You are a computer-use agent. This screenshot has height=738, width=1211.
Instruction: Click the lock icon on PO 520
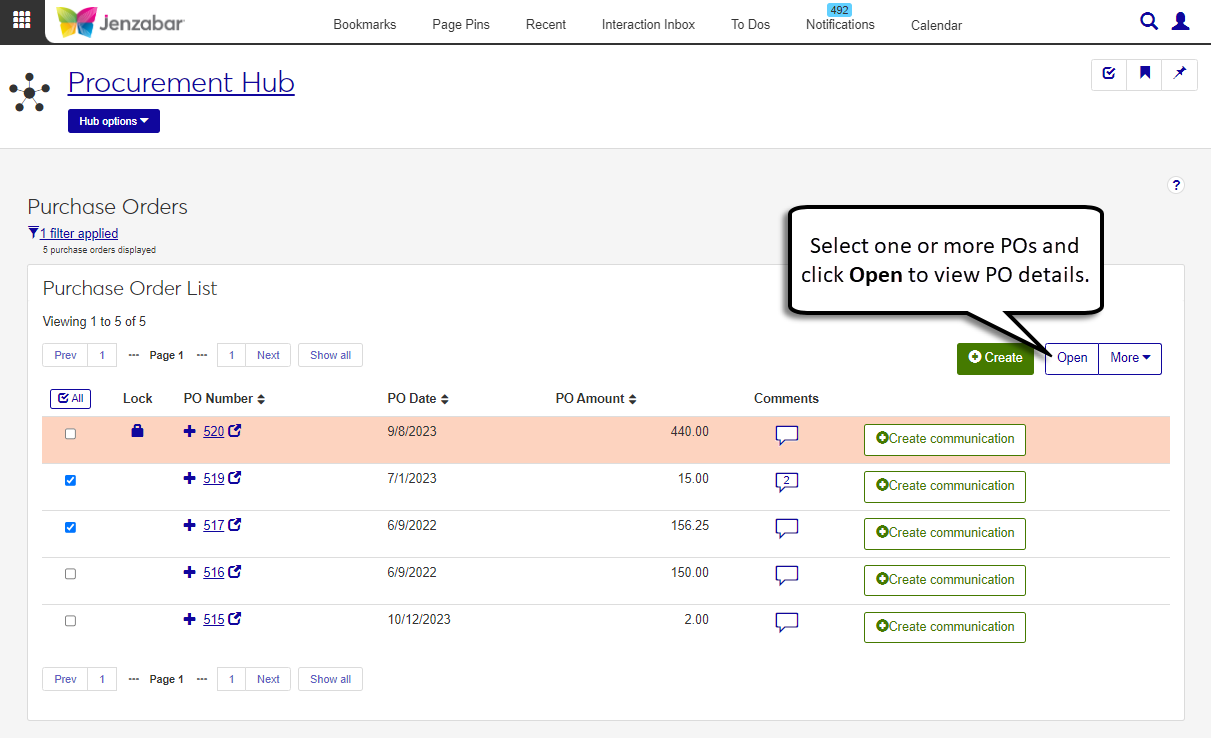point(138,431)
